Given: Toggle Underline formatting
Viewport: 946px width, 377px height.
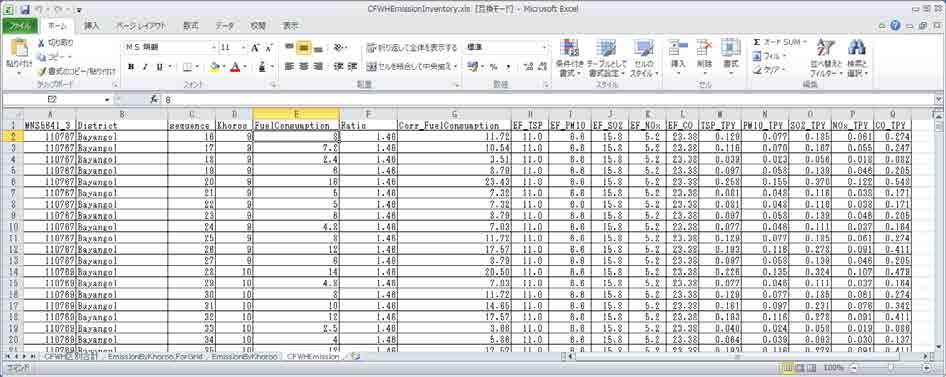Looking at the screenshot, I should point(159,67).
